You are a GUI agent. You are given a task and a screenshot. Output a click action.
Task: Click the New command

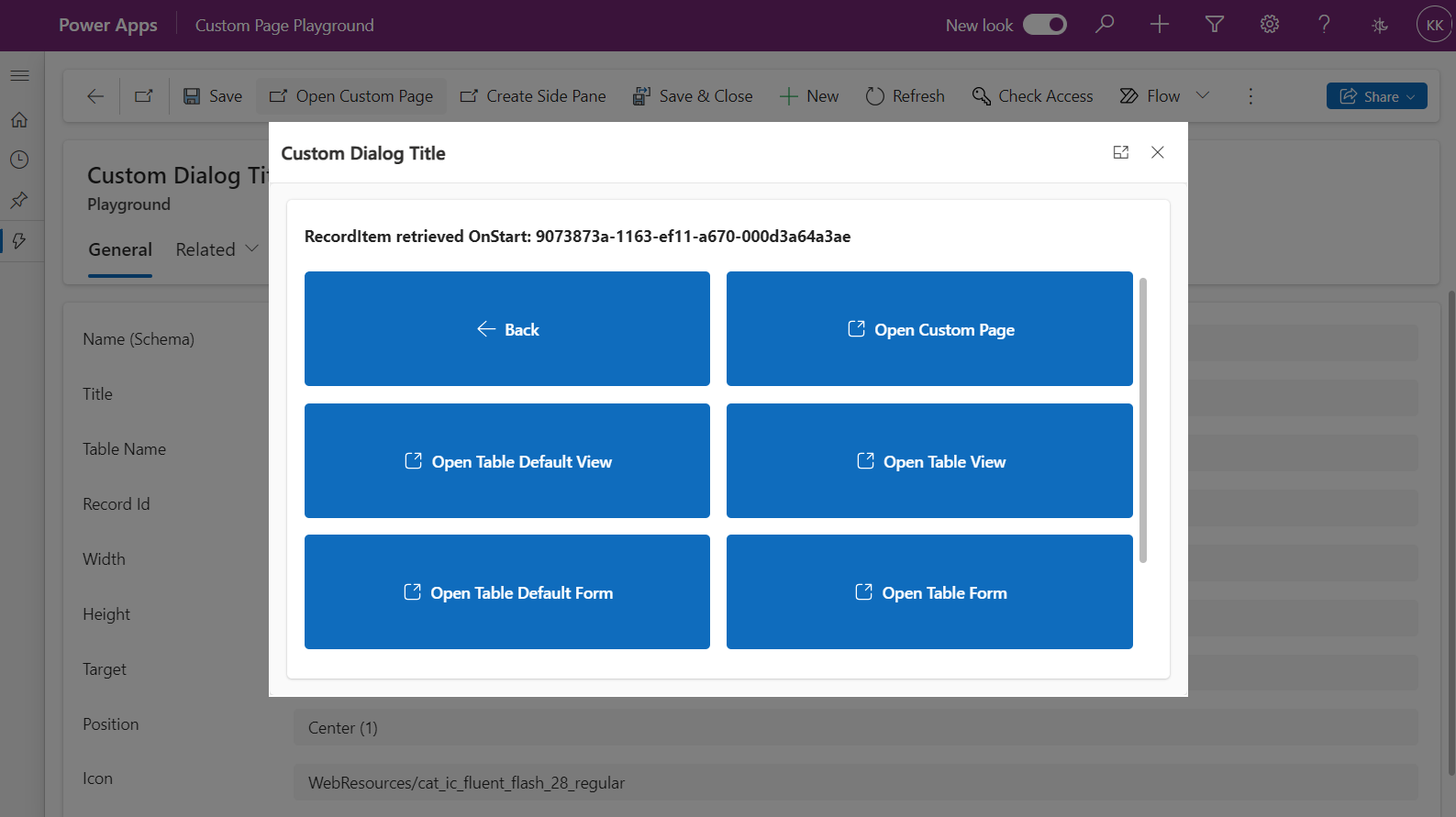(809, 96)
